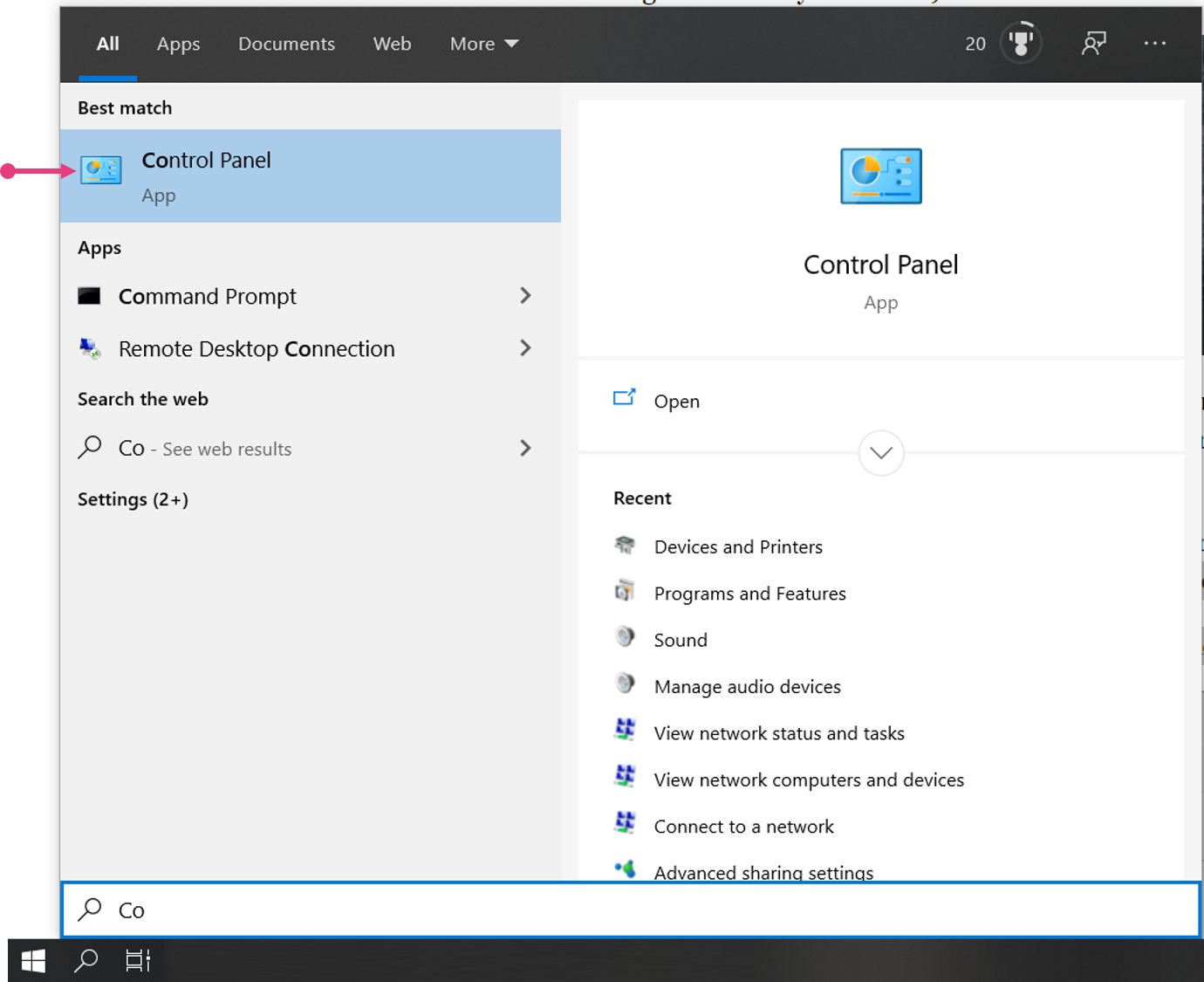Click the taskbar search magnifier icon
This screenshot has width=1204, height=982.
[86, 961]
